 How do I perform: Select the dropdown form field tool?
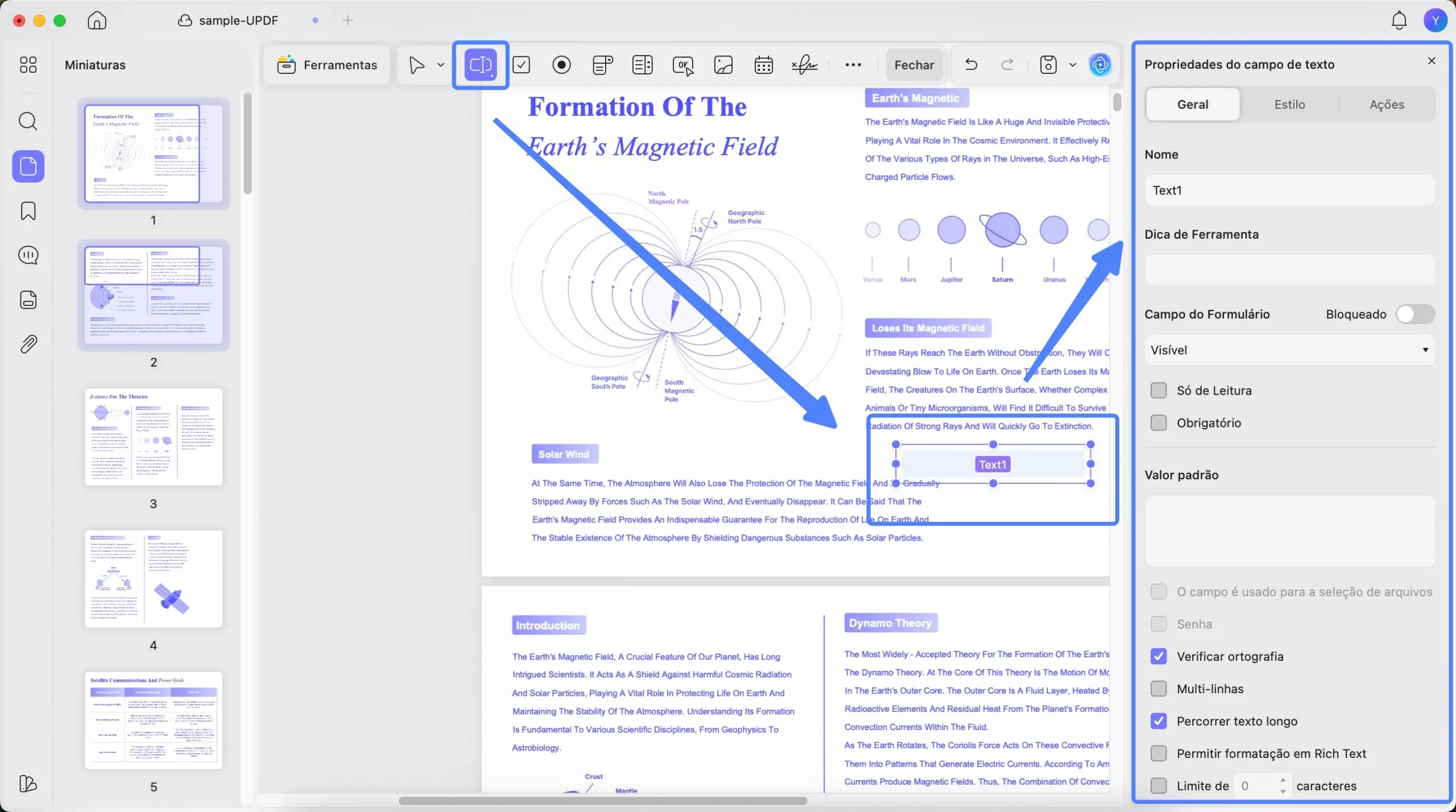[602, 65]
